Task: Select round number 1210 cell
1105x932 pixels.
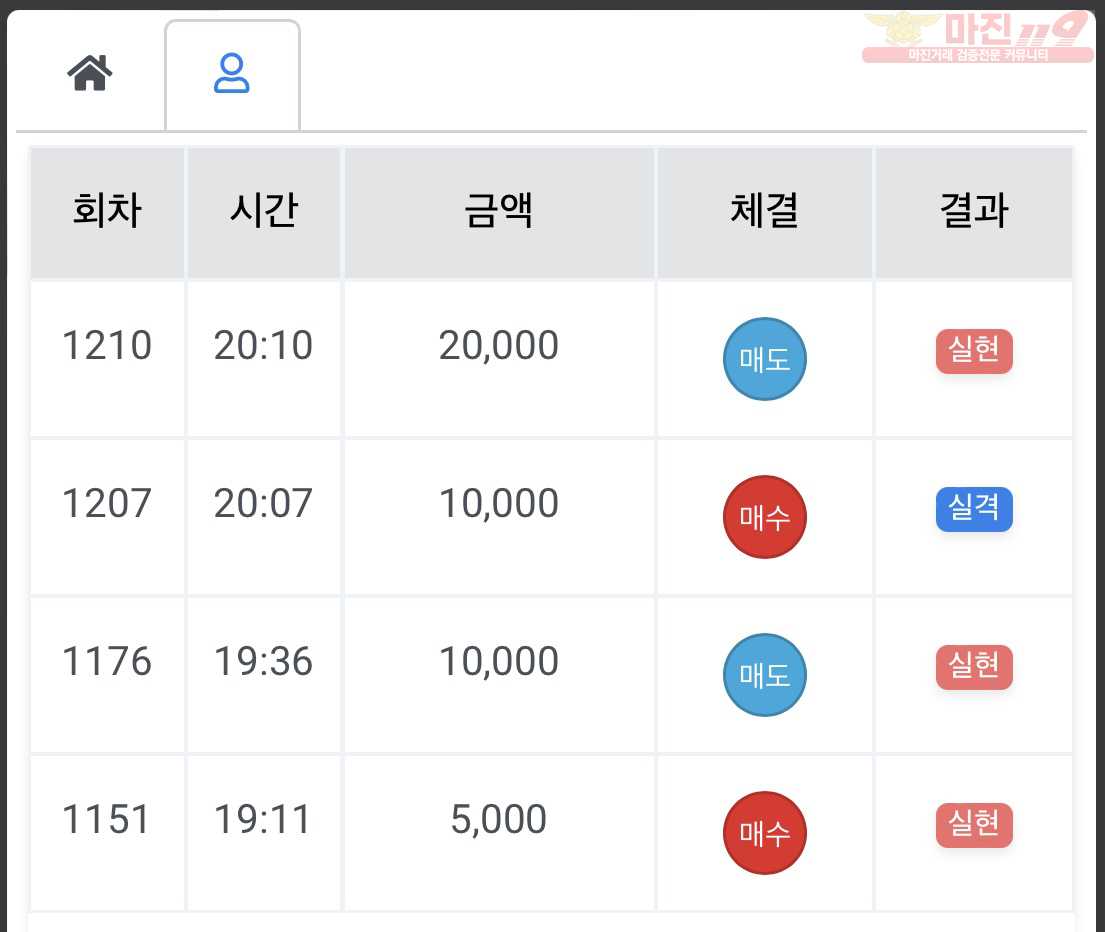Action: [x=107, y=359]
